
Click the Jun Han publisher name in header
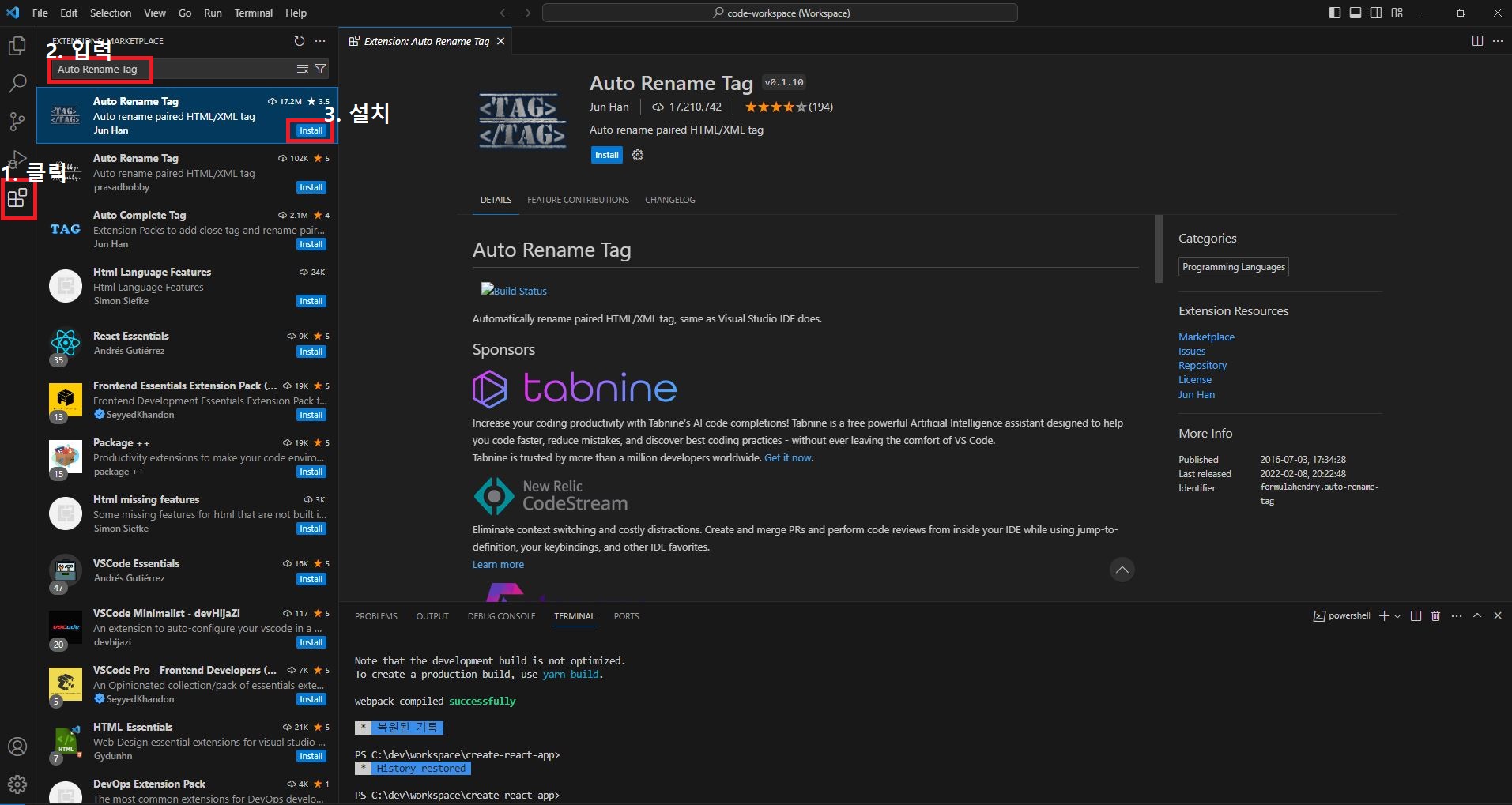click(609, 107)
